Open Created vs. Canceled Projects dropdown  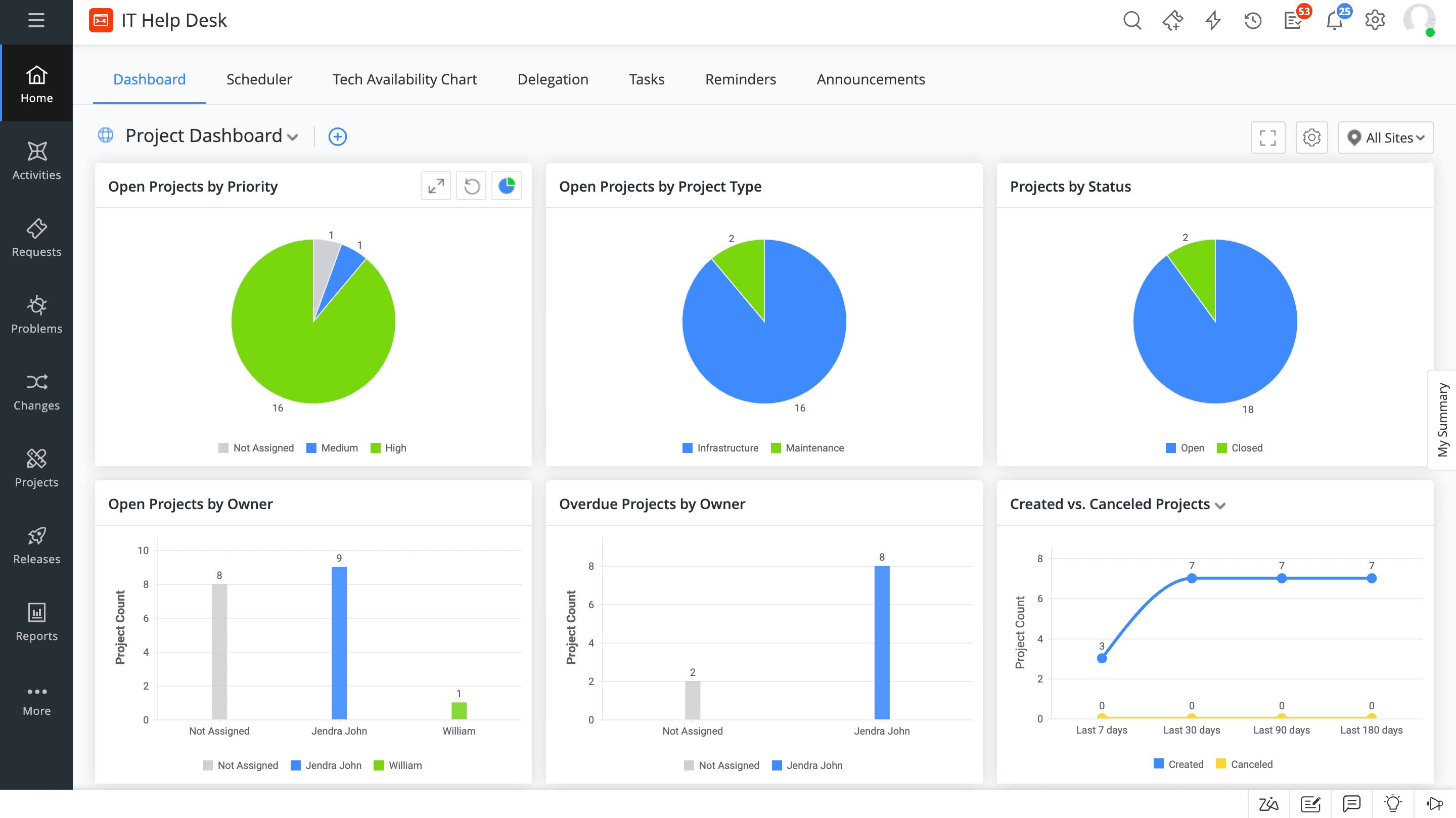pyautogui.click(x=1220, y=506)
